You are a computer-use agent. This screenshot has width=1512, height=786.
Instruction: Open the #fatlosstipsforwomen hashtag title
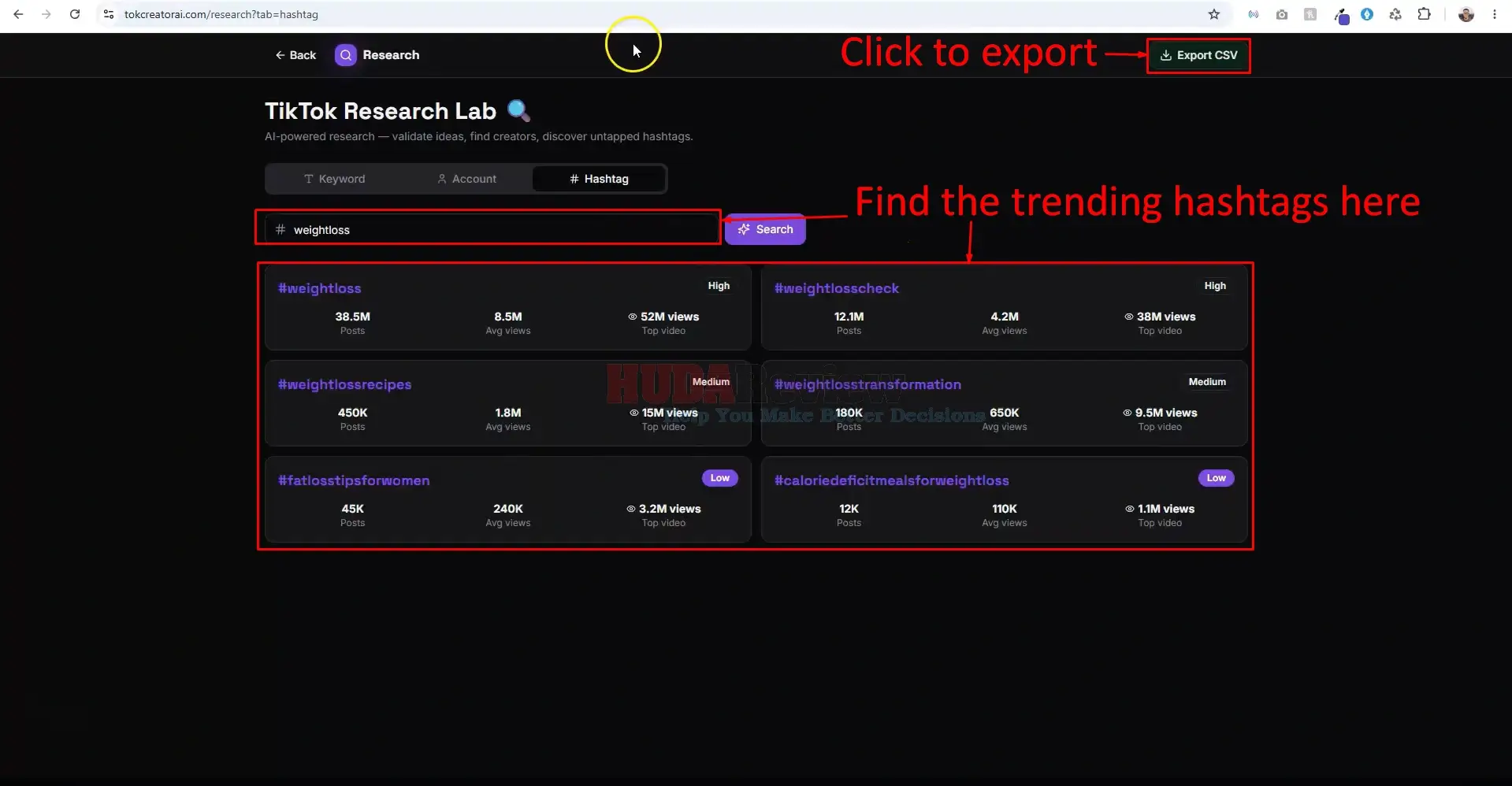pos(354,480)
